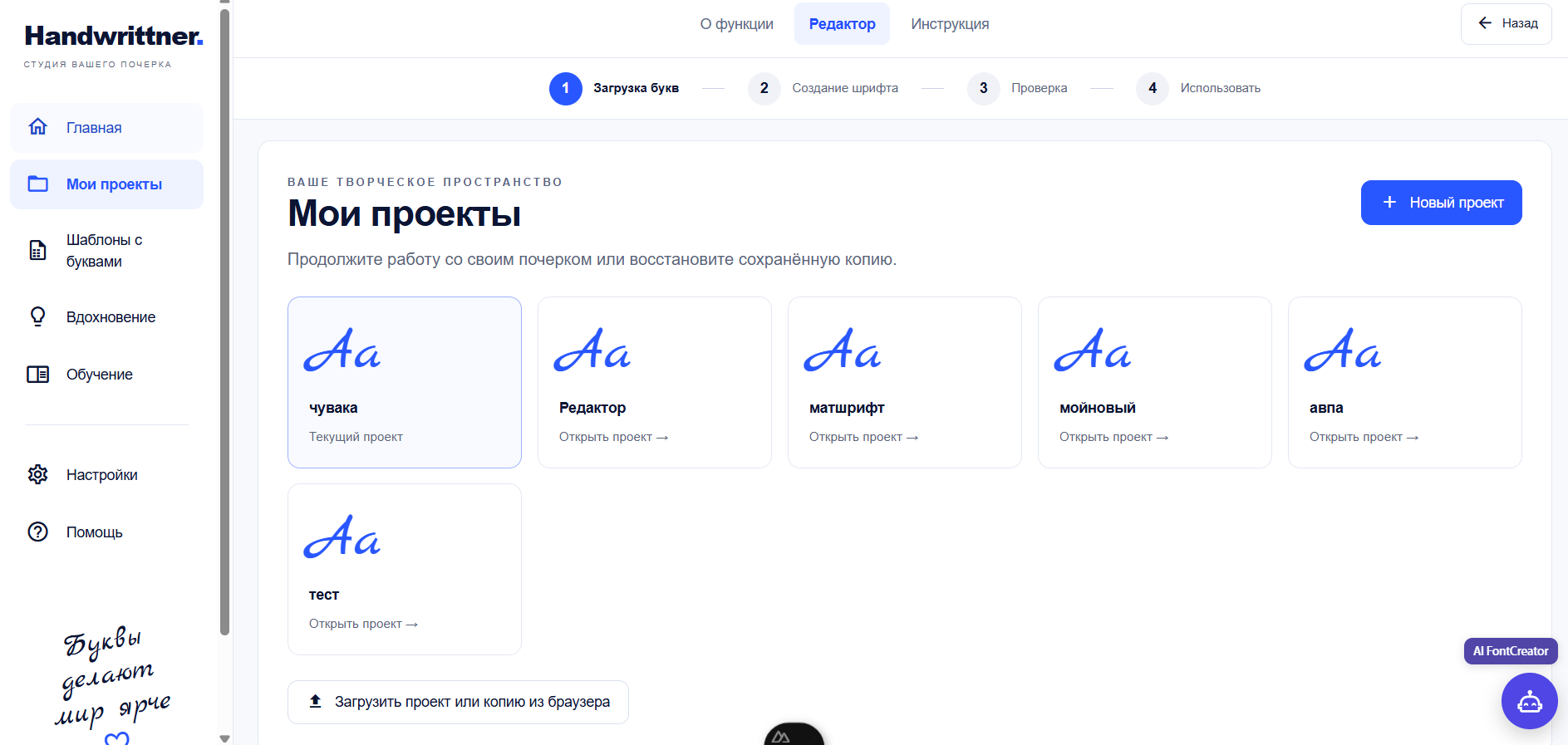Click the Aa icon on the мойновый card
Viewport: 1568px width, 745px height.
point(1093,350)
